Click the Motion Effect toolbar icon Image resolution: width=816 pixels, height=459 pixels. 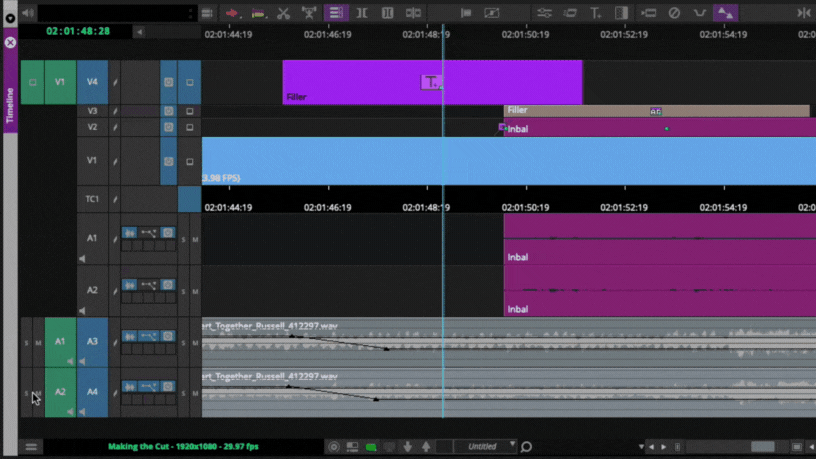click(x=570, y=13)
